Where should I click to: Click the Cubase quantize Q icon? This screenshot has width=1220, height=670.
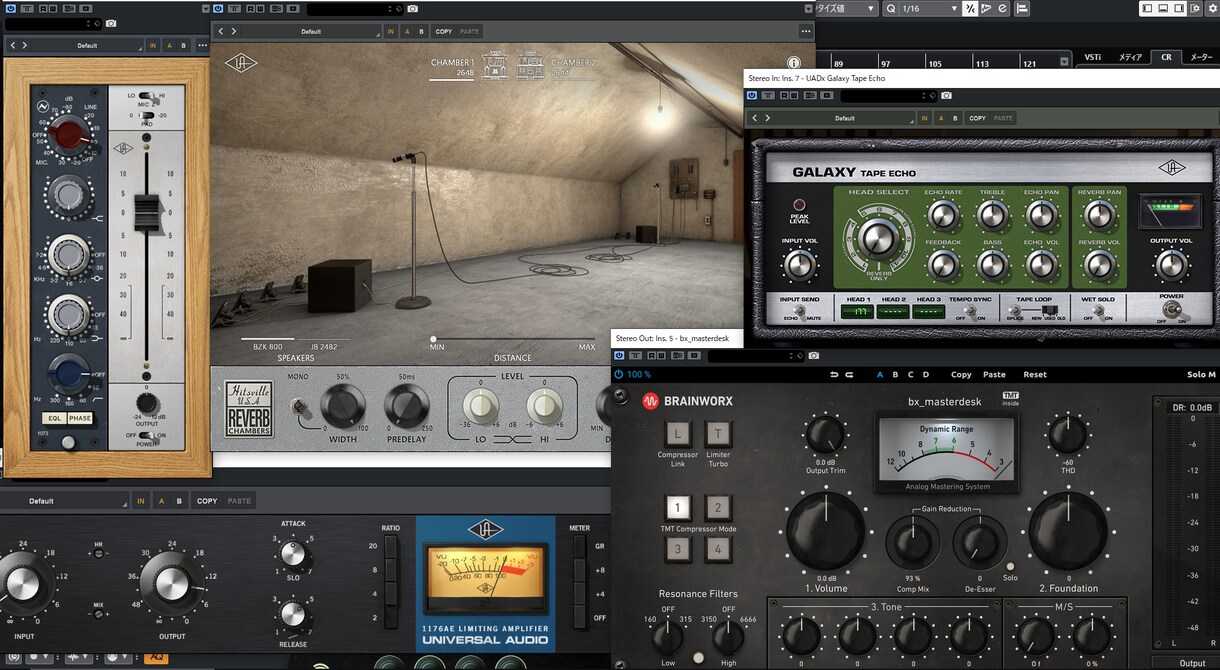pyautogui.click(x=890, y=9)
